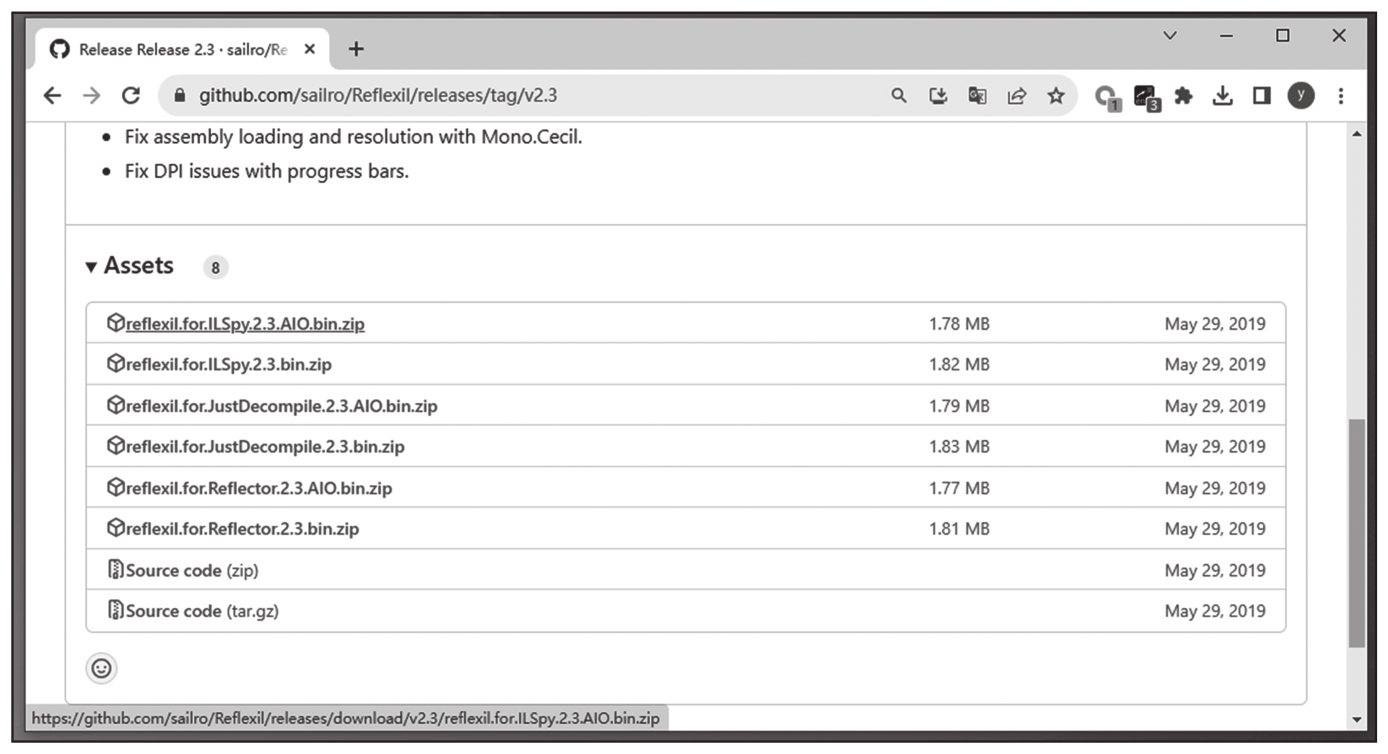Screen dimensions: 1388x754
Task: Click the address bar search magnifier icon
Action: coord(899,96)
